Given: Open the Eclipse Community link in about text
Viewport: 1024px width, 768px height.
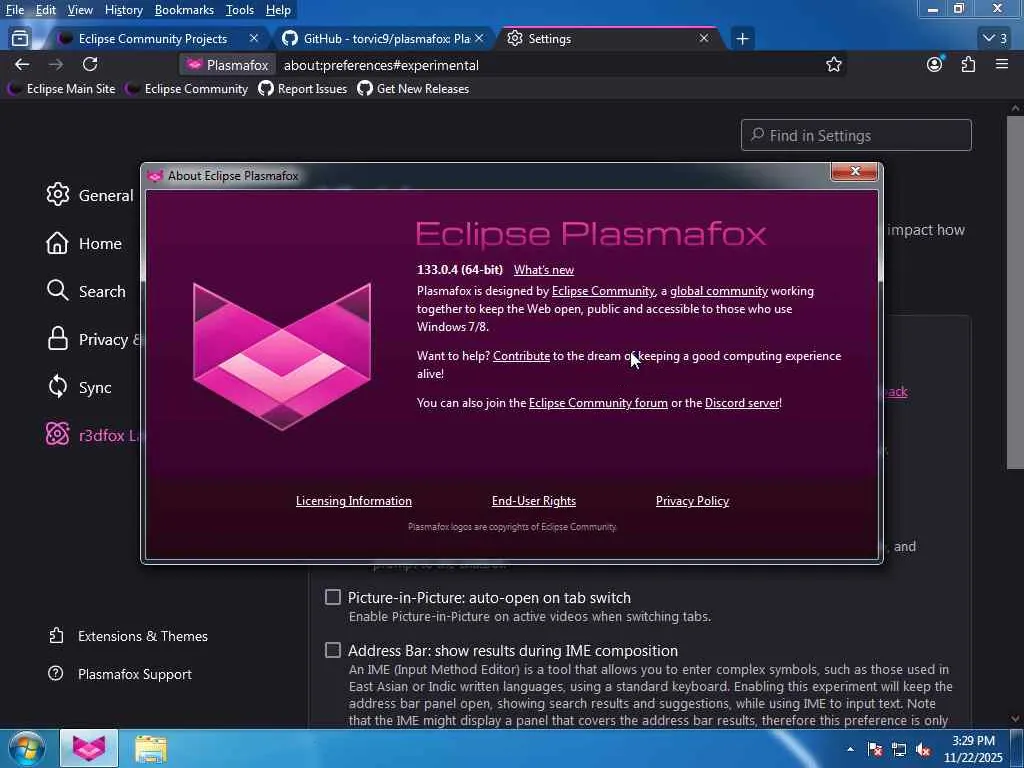Looking at the screenshot, I should coord(603,291).
